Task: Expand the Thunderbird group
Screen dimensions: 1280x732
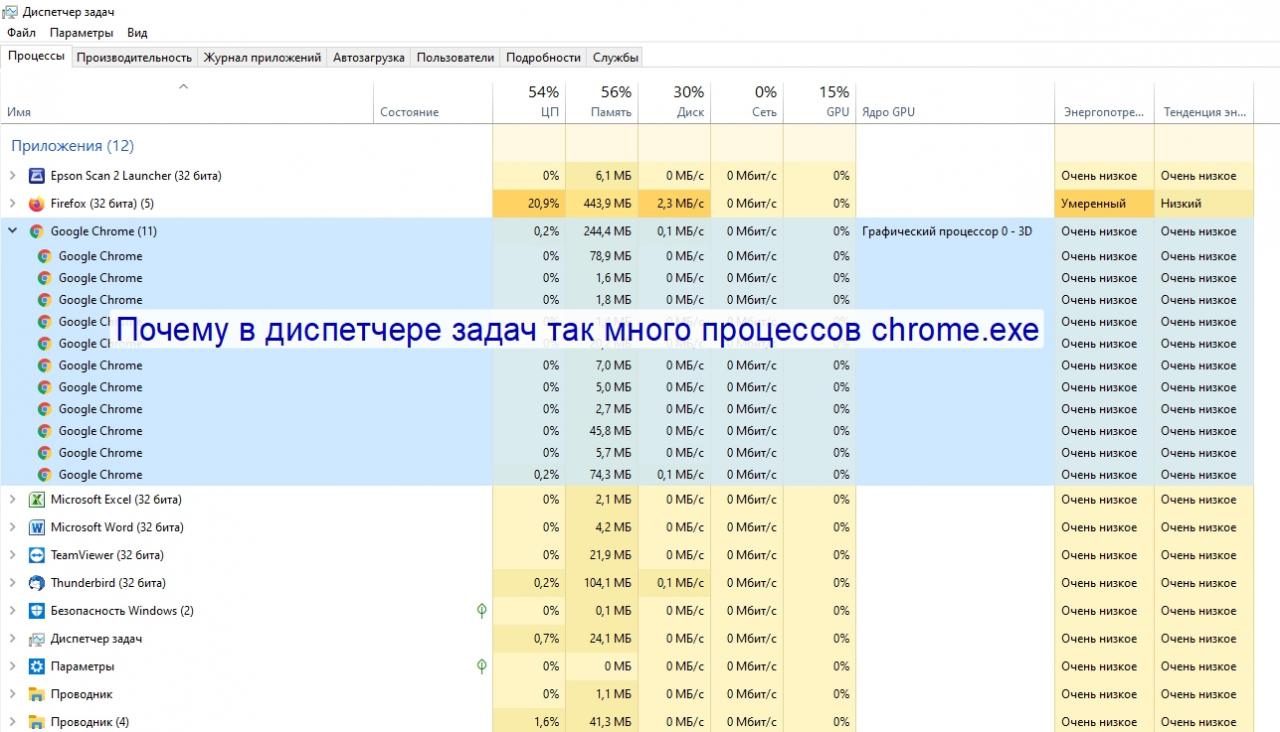Action: click(12, 583)
